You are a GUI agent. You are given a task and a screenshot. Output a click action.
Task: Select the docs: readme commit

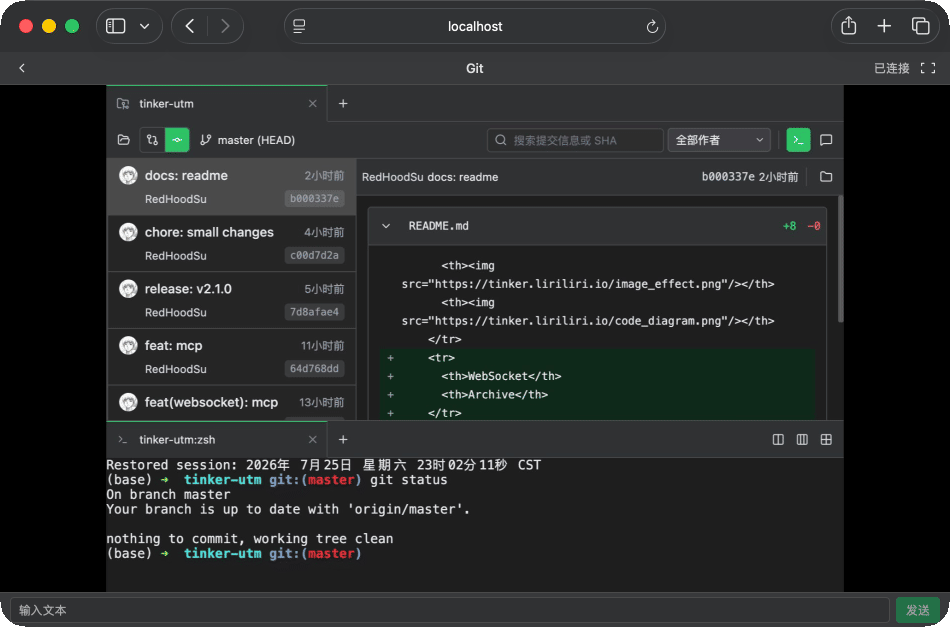click(x=231, y=187)
